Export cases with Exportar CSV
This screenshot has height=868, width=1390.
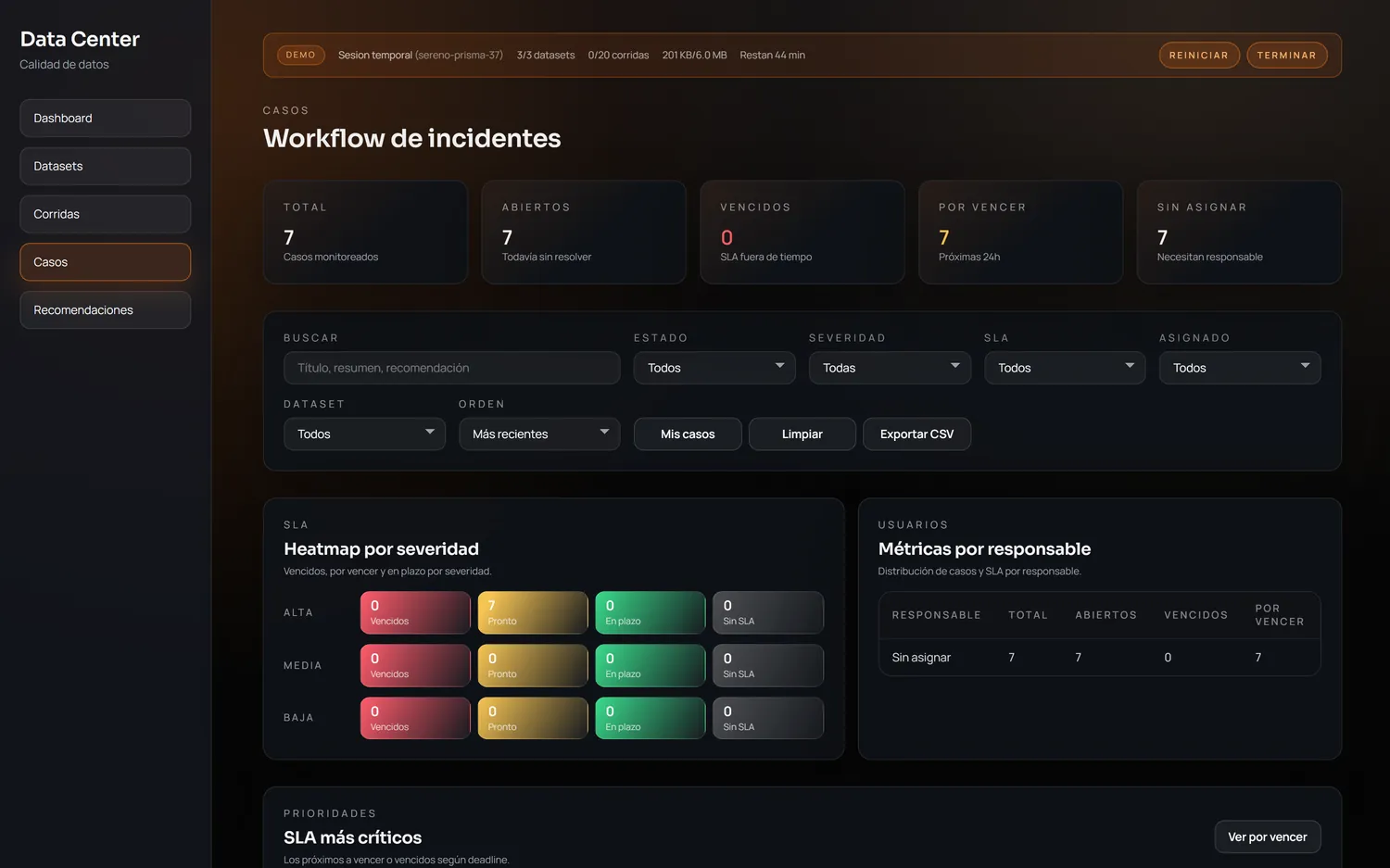coord(916,434)
